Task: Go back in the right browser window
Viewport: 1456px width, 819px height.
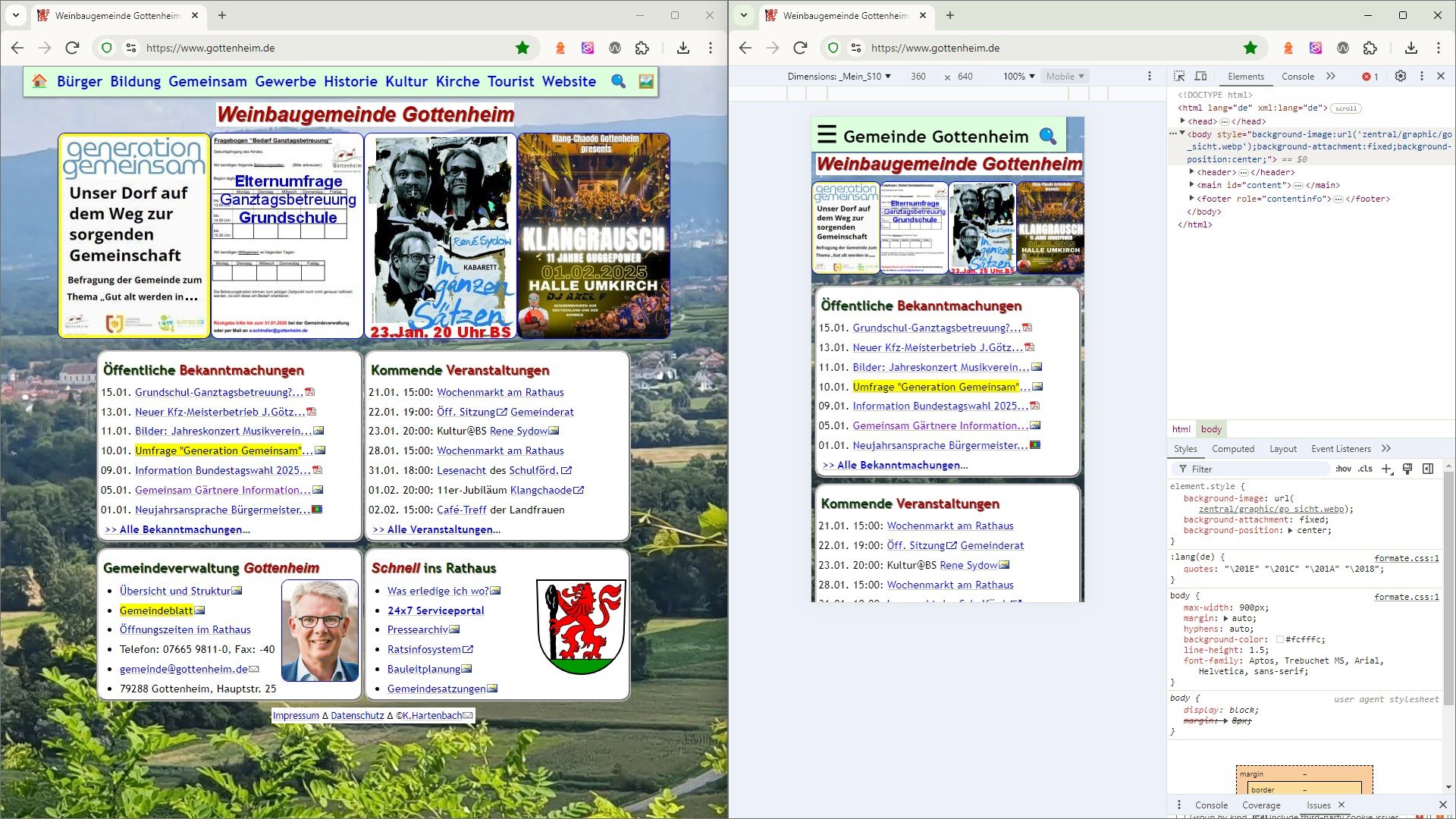Action: (x=745, y=48)
